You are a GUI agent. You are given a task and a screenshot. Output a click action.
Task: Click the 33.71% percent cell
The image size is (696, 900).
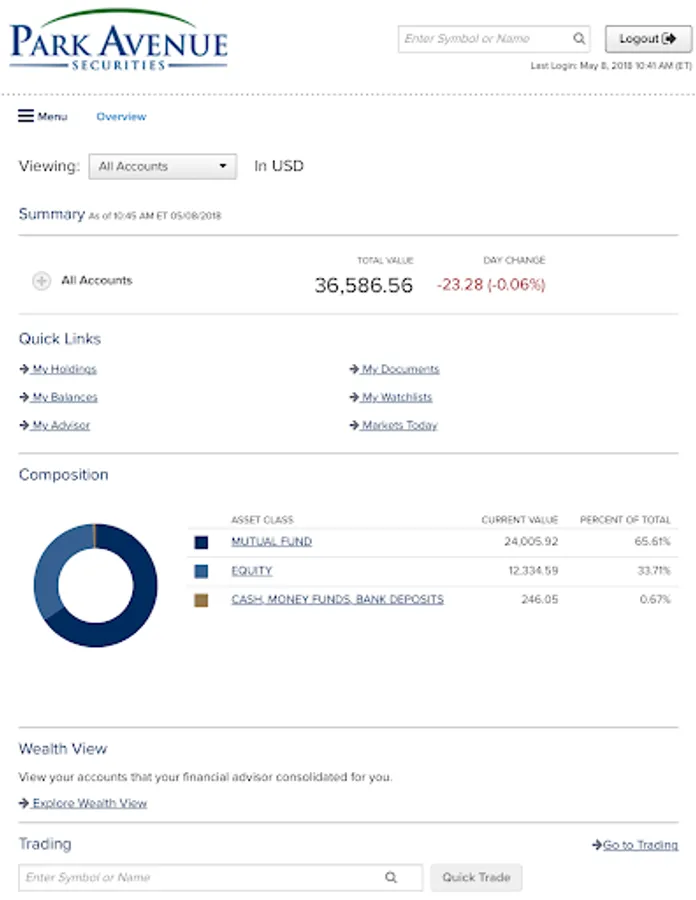coord(654,571)
